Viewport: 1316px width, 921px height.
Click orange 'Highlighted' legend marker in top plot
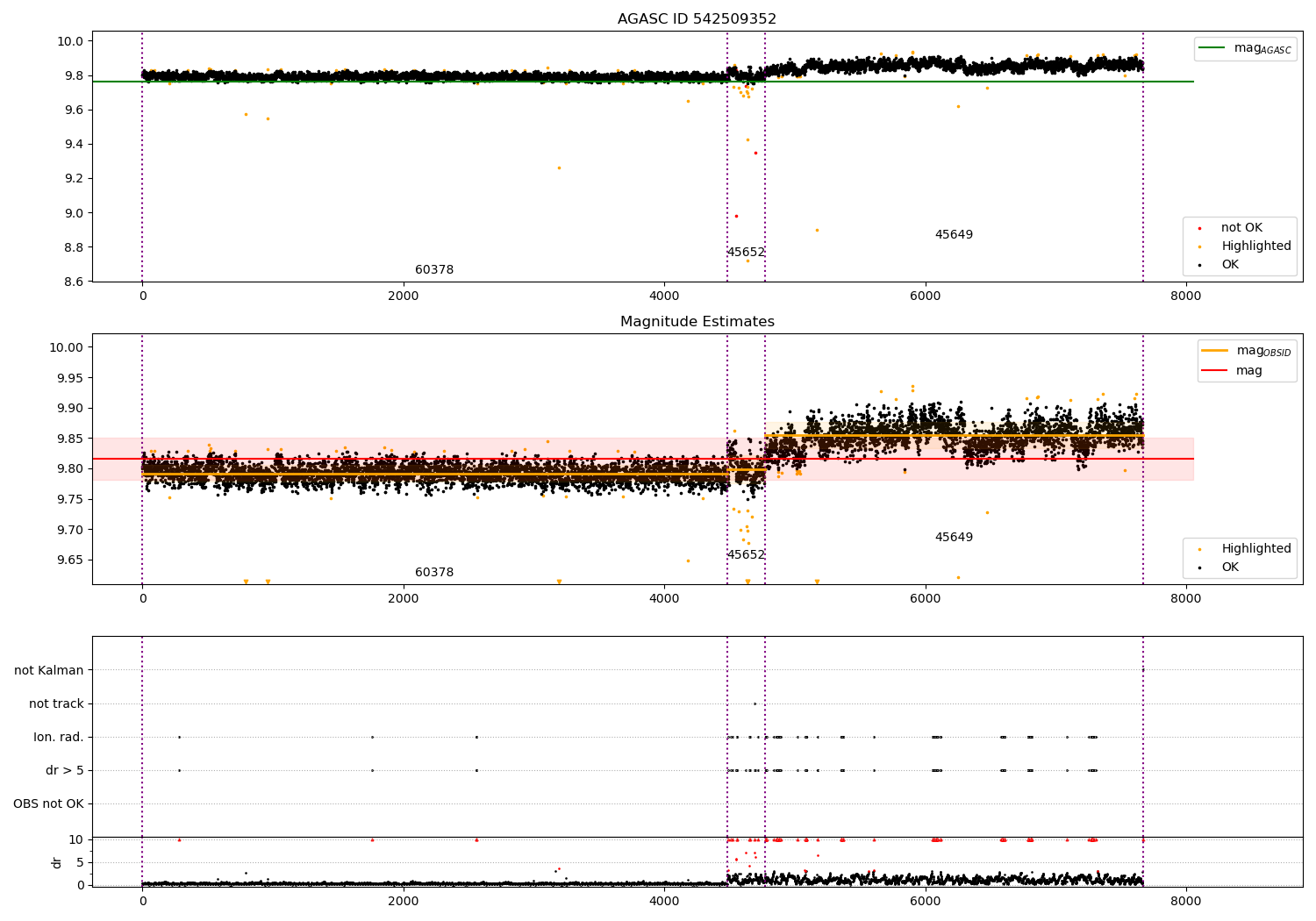click(x=1199, y=246)
